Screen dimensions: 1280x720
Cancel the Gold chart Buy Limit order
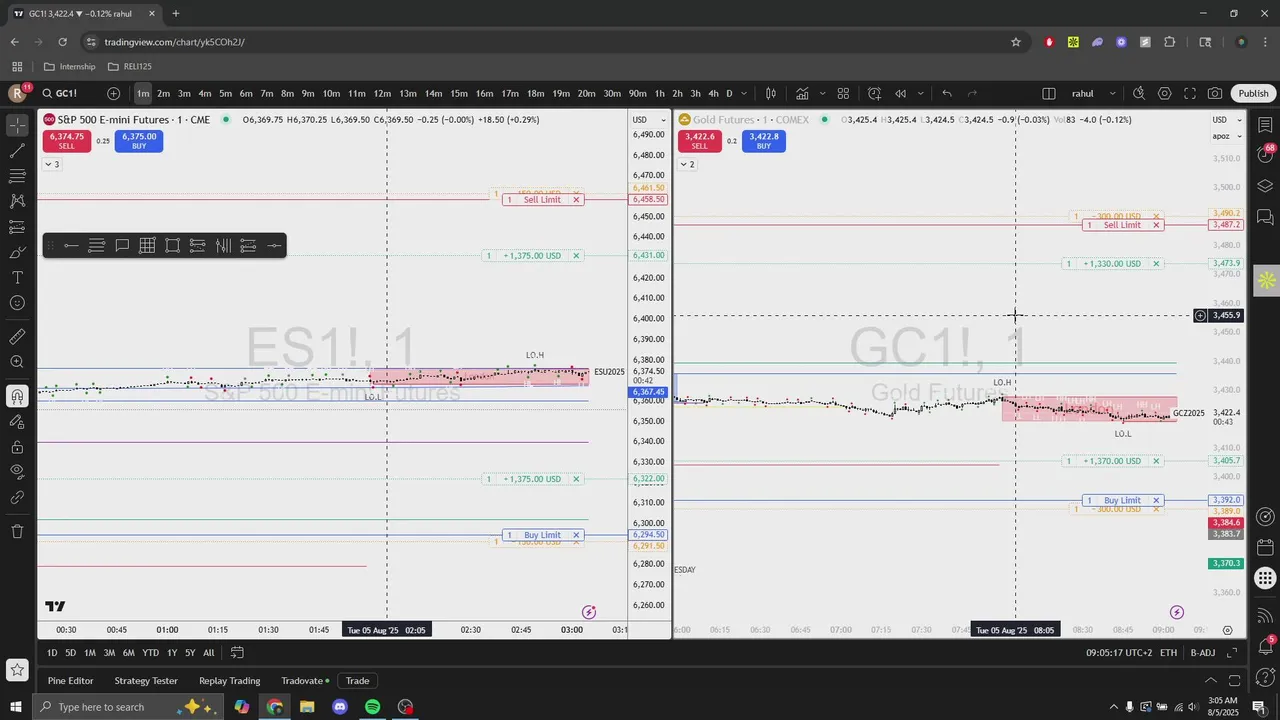[x=1156, y=500]
